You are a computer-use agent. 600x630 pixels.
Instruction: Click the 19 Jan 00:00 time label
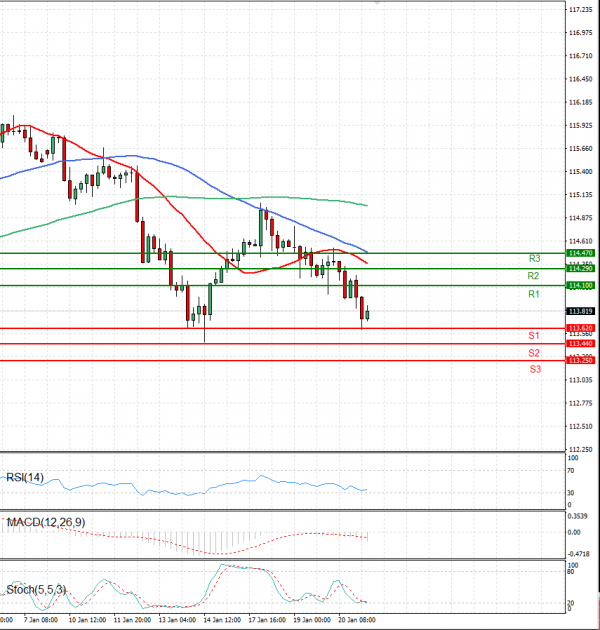312,620
